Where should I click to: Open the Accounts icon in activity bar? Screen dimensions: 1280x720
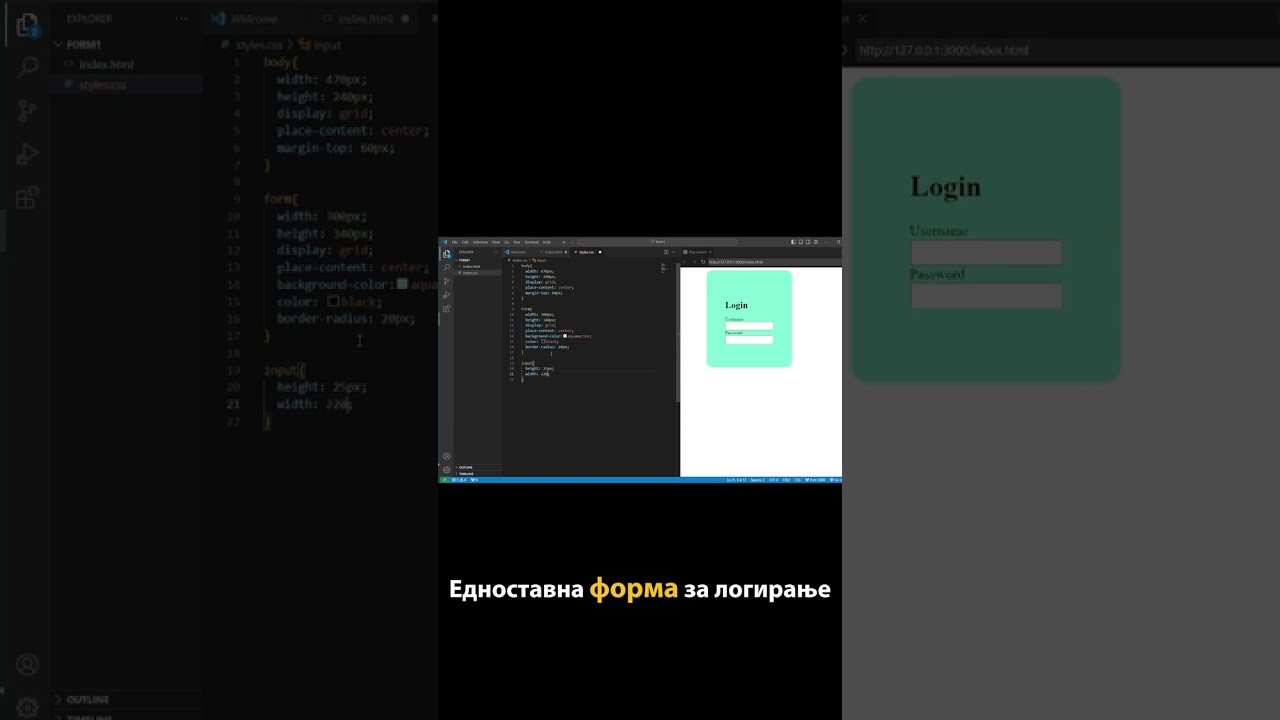click(447, 457)
